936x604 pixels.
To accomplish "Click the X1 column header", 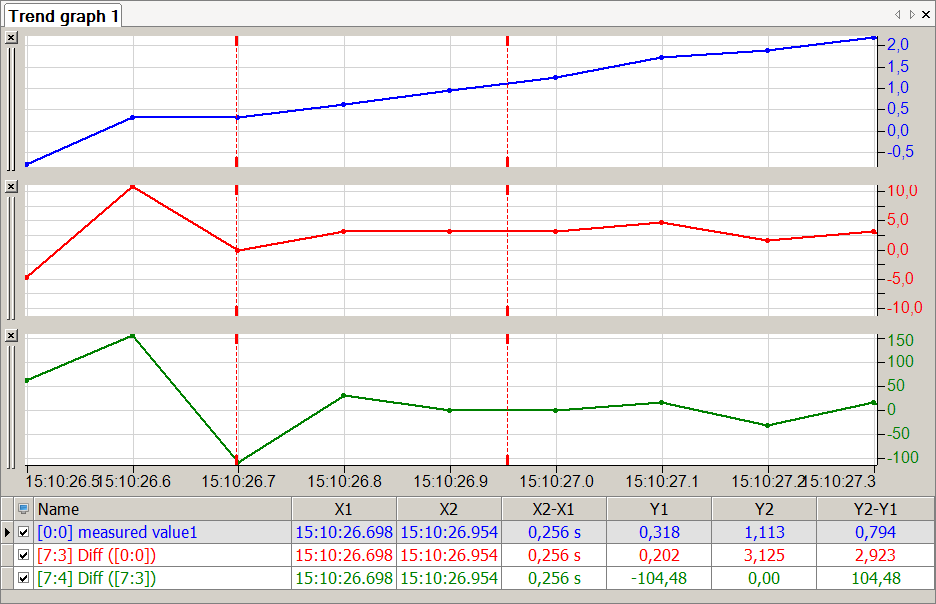I will [x=344, y=509].
